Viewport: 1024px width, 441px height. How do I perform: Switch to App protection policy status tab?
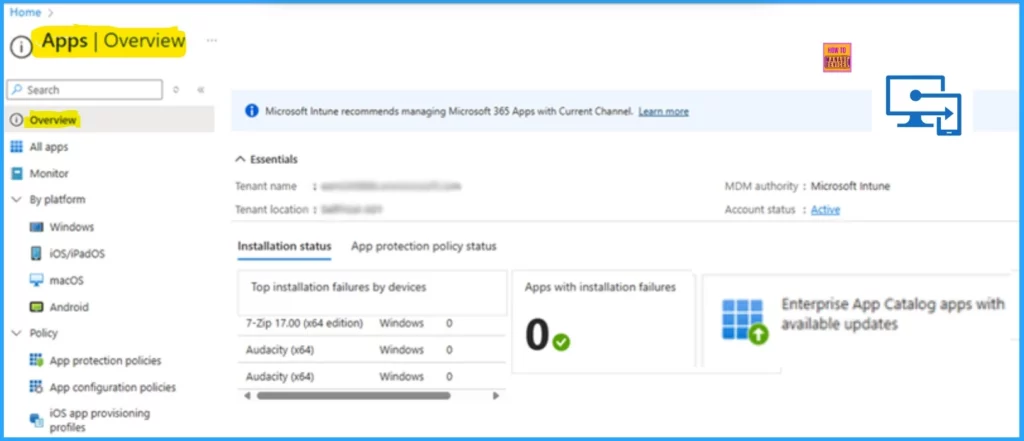click(x=424, y=246)
